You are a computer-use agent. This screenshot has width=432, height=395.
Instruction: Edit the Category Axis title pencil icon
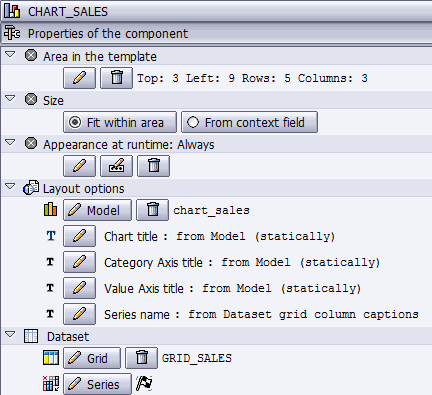79,262
